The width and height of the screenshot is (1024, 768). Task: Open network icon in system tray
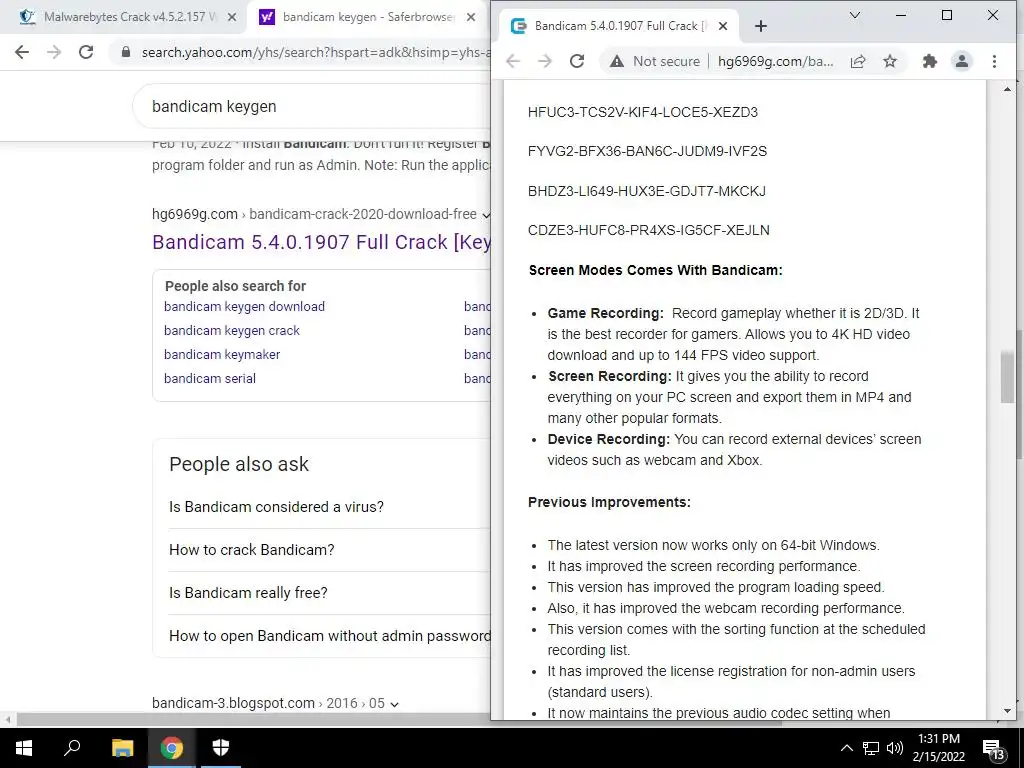[871, 748]
